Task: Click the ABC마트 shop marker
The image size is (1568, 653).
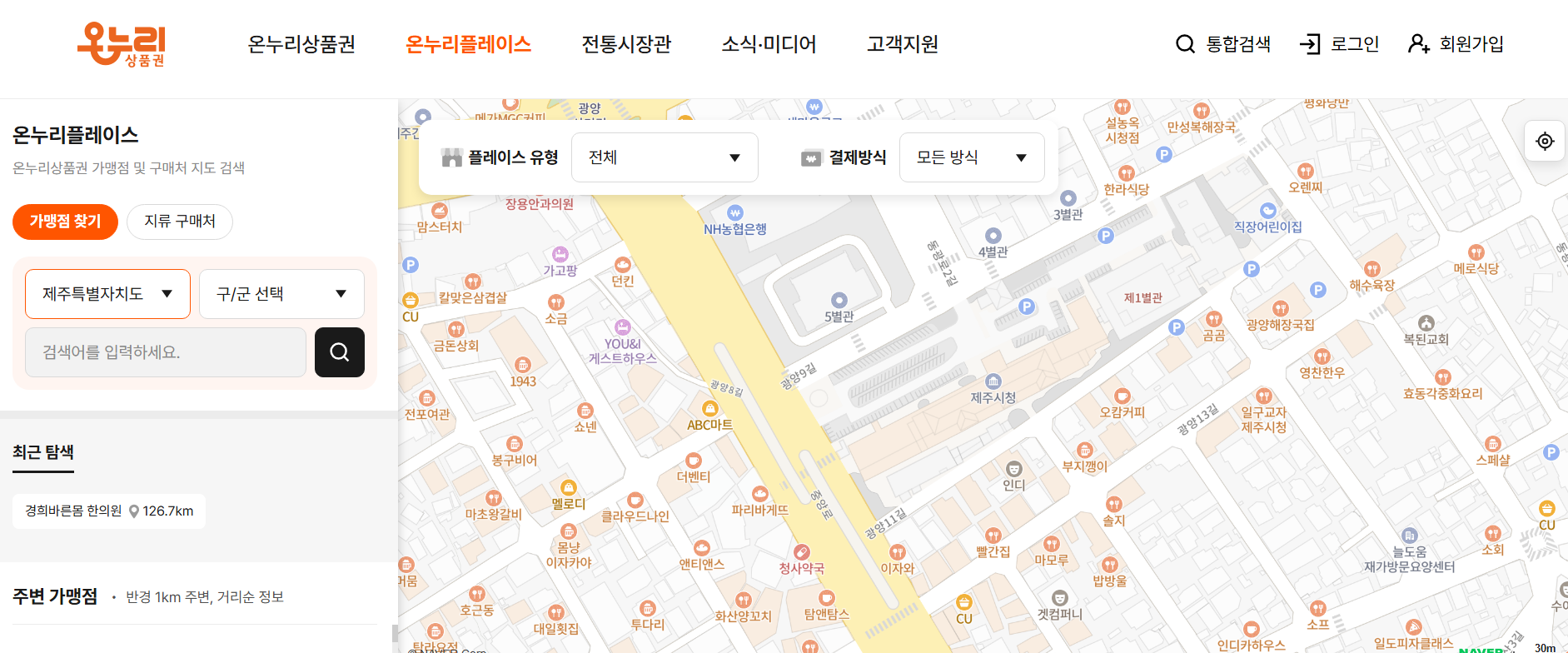Action: click(x=709, y=409)
